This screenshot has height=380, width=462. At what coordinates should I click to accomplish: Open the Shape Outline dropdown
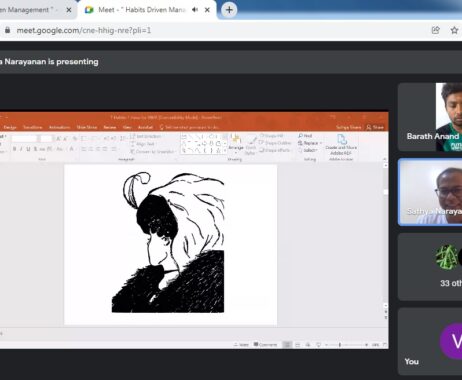click(x=275, y=143)
